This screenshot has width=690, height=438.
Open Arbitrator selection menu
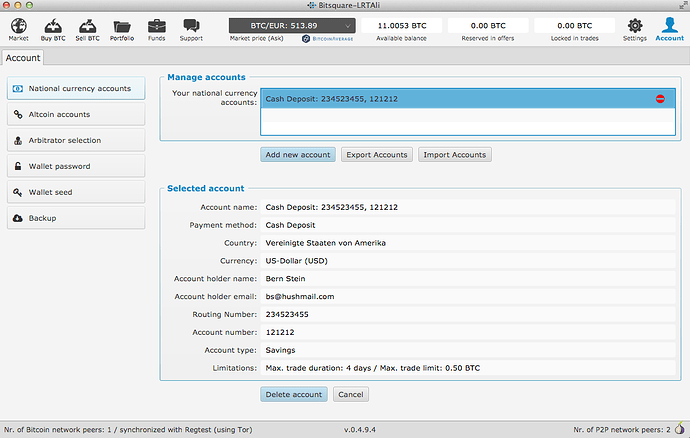tap(76, 140)
